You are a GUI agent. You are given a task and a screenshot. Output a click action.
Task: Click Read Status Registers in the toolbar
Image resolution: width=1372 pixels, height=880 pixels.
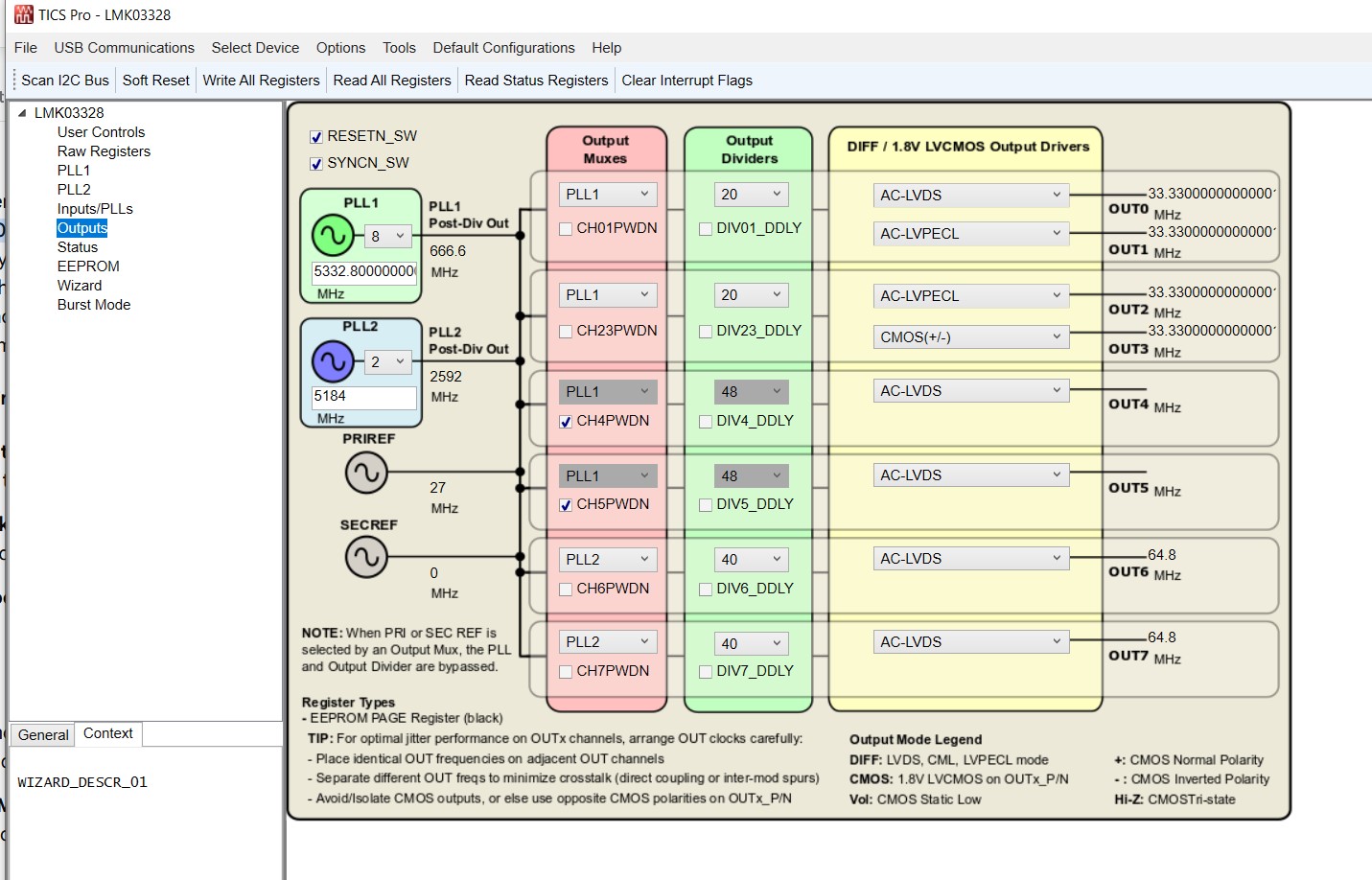tap(536, 80)
